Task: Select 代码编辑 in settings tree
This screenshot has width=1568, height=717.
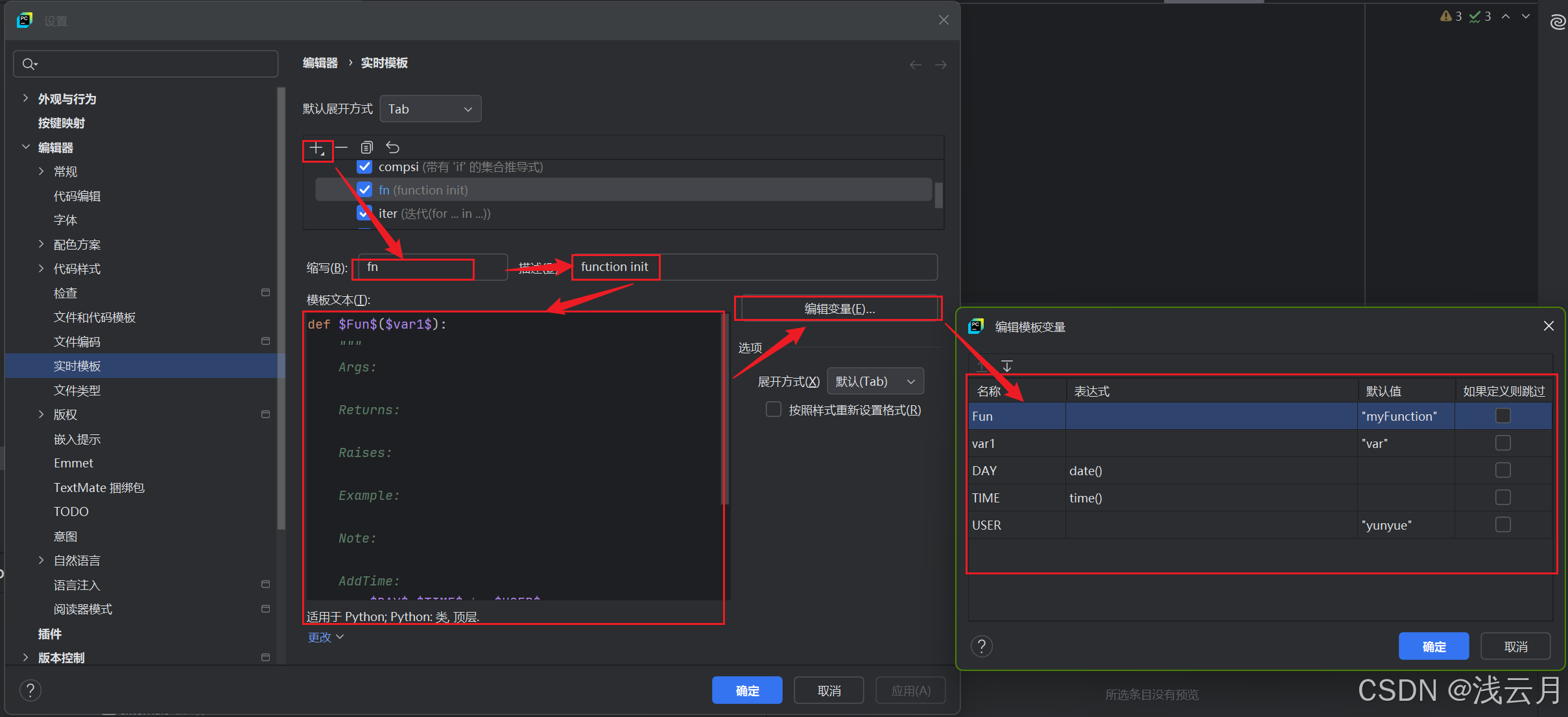Action: (77, 196)
